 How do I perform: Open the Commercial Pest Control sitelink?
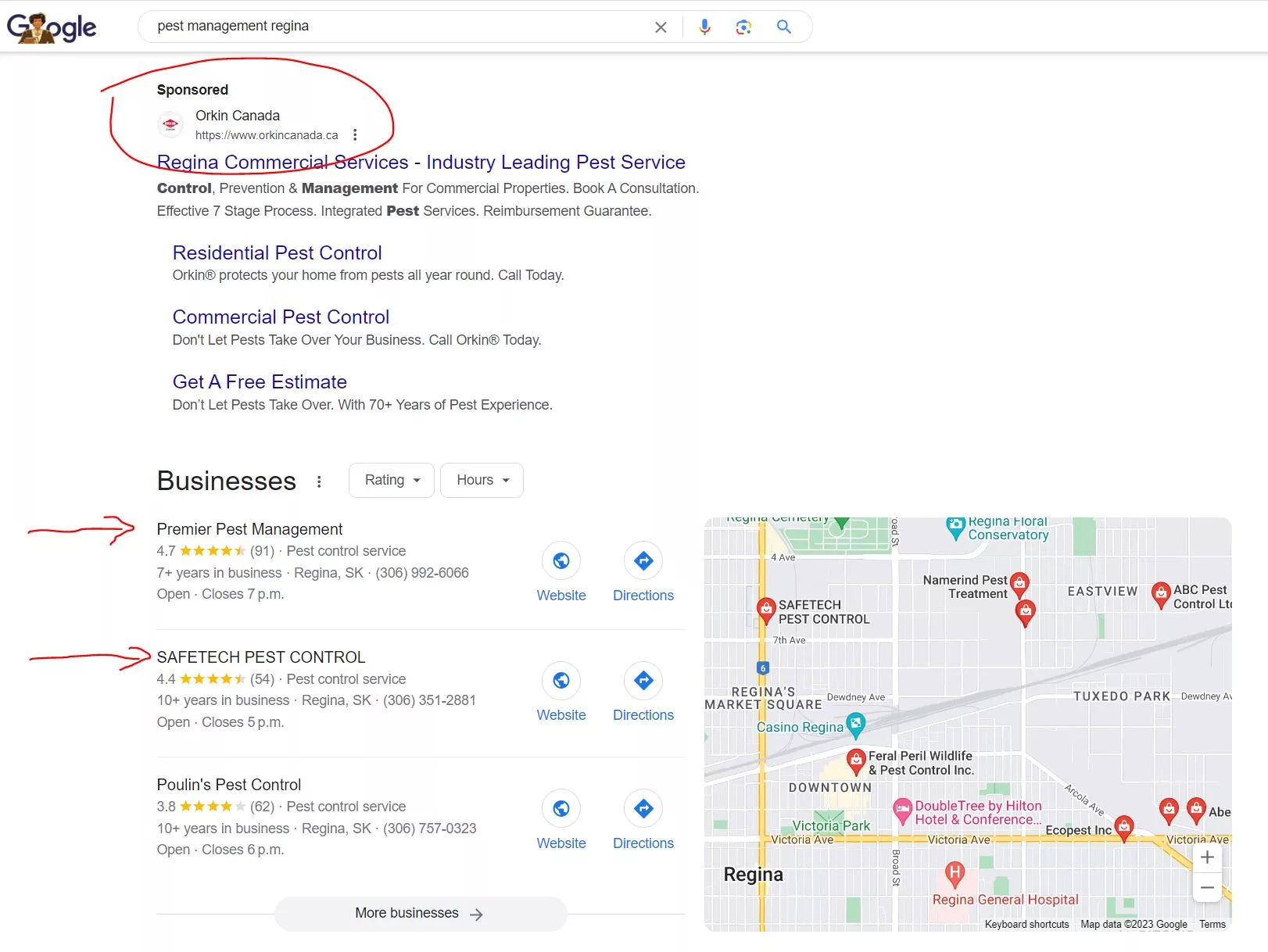pyautogui.click(x=281, y=317)
